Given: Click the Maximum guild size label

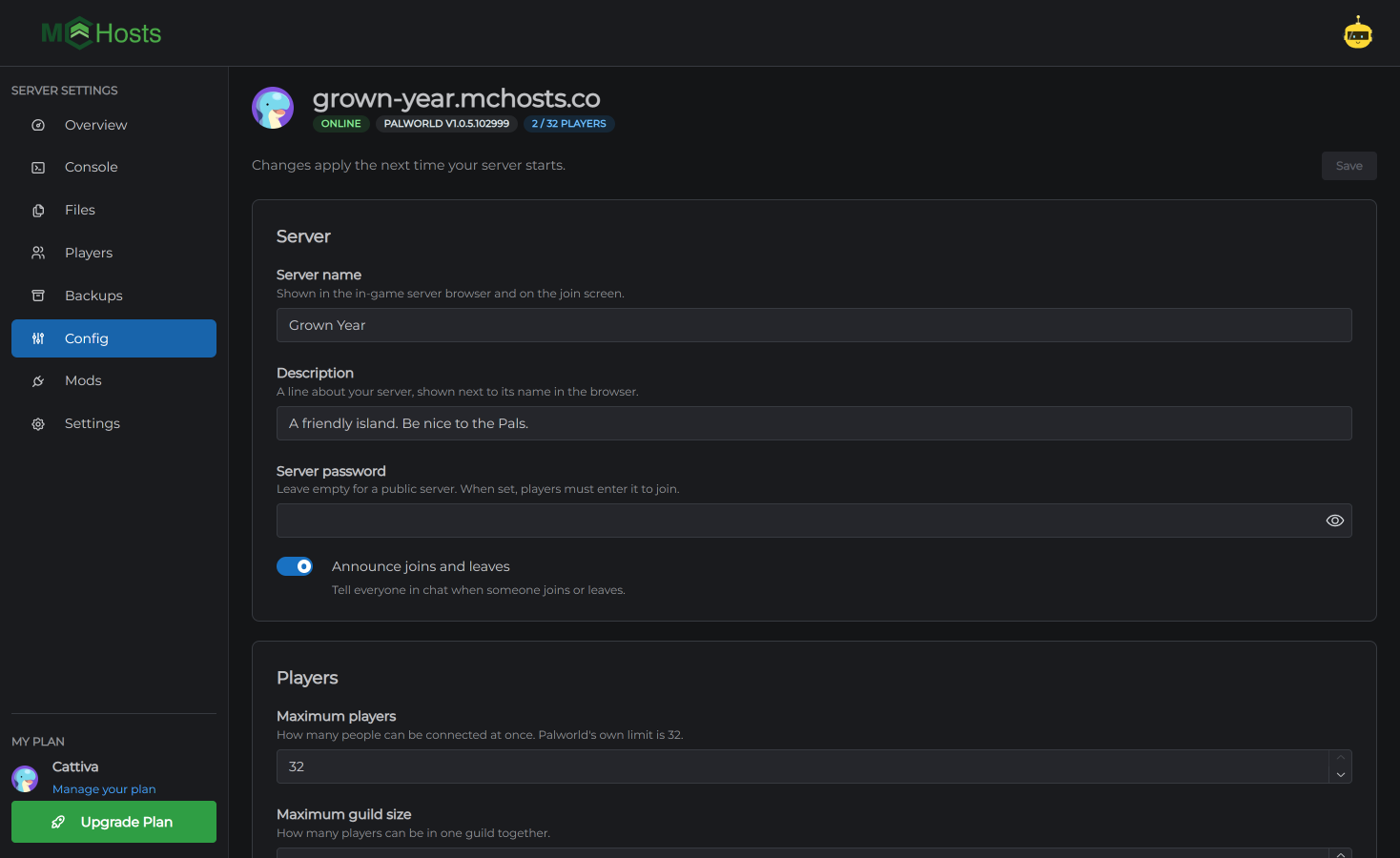Looking at the screenshot, I should pos(344,814).
